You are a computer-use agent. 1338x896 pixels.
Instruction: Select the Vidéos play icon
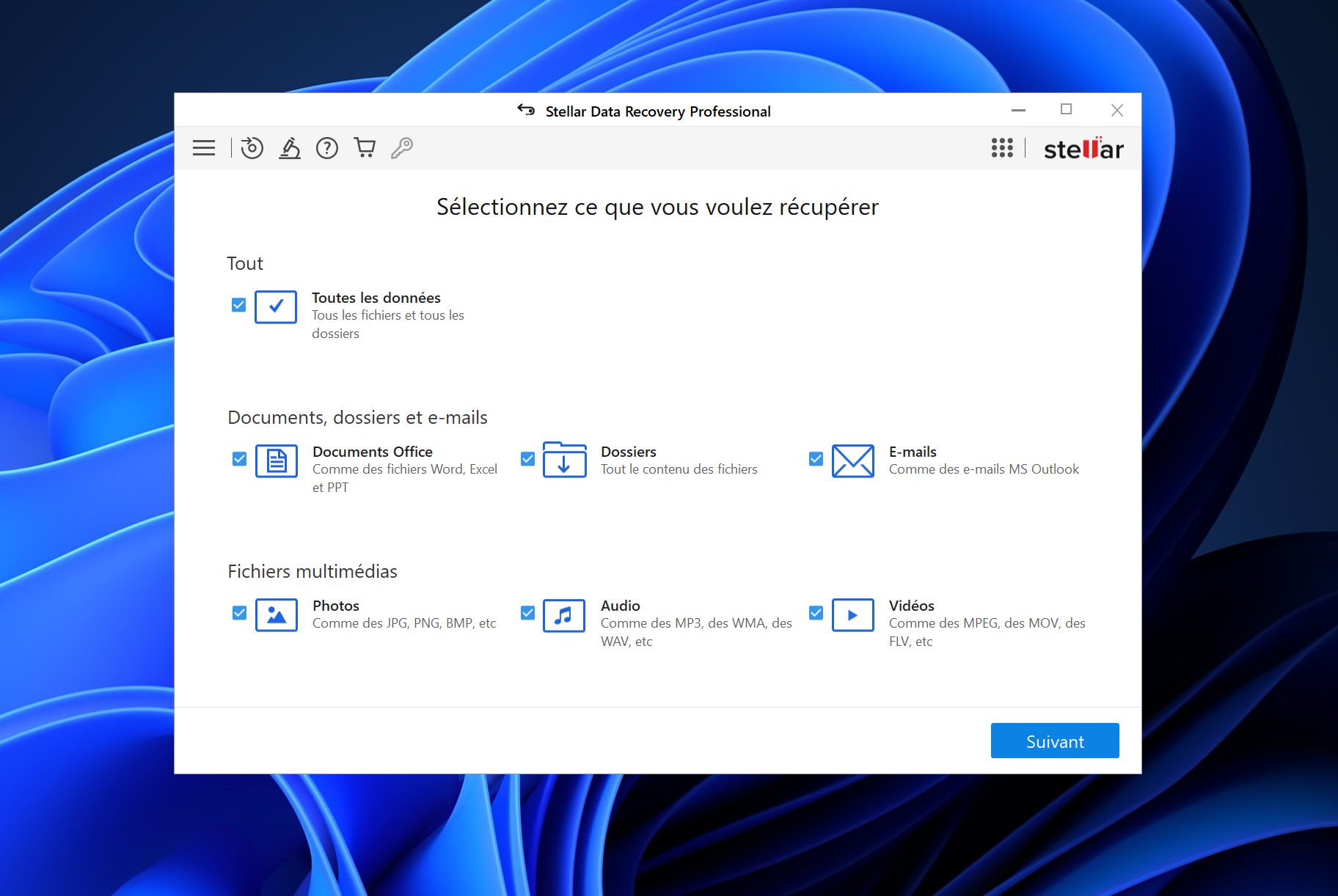tap(852, 615)
